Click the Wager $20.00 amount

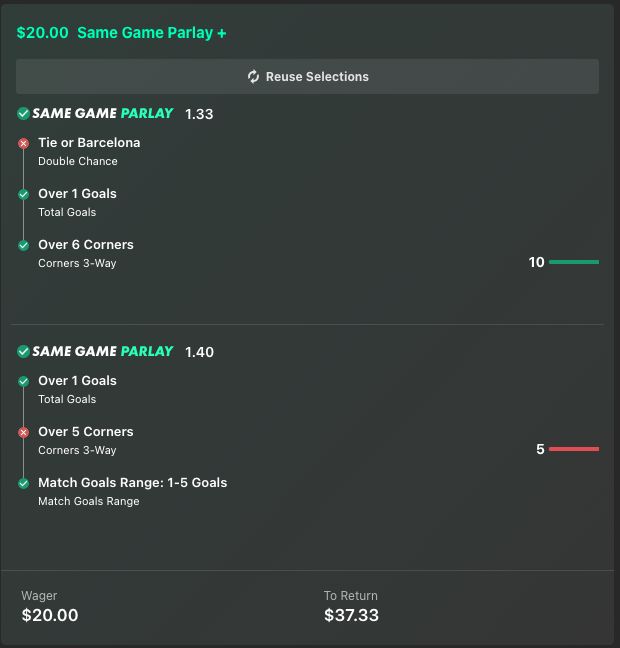49,615
